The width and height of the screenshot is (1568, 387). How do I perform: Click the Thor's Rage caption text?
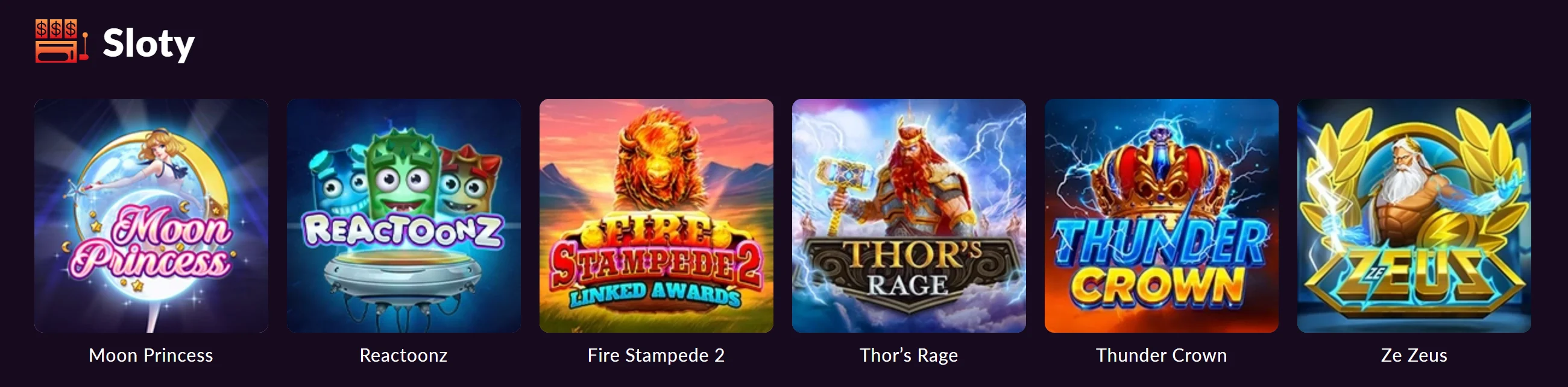[x=908, y=356]
